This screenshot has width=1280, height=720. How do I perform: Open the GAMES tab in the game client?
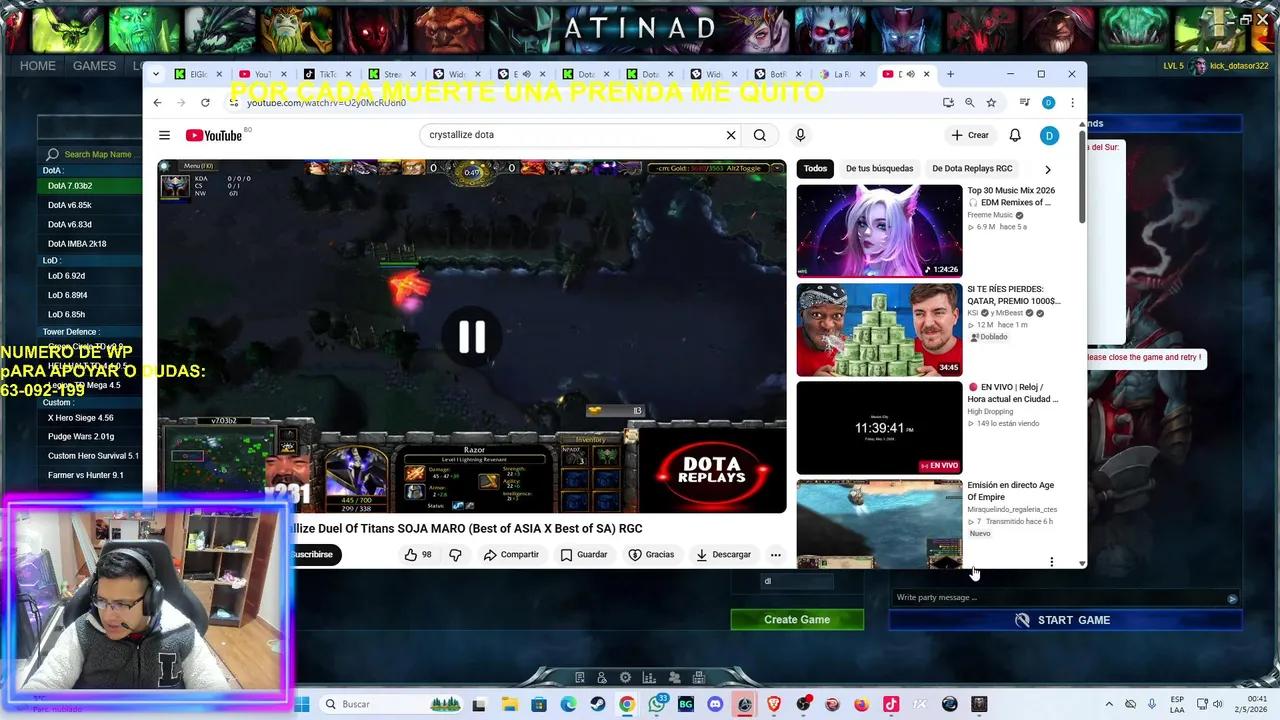94,66
